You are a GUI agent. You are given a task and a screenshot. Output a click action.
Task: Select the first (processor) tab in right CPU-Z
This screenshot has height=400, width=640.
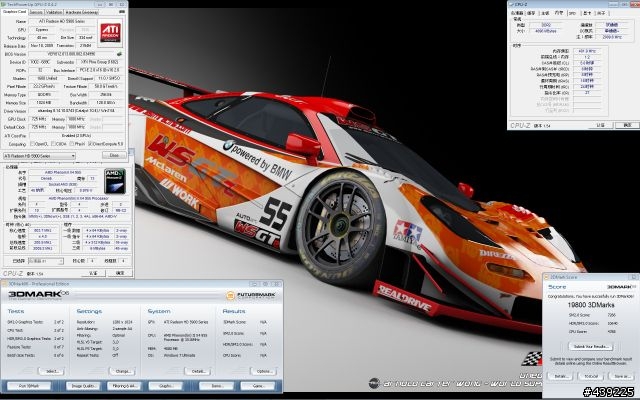click(517, 13)
